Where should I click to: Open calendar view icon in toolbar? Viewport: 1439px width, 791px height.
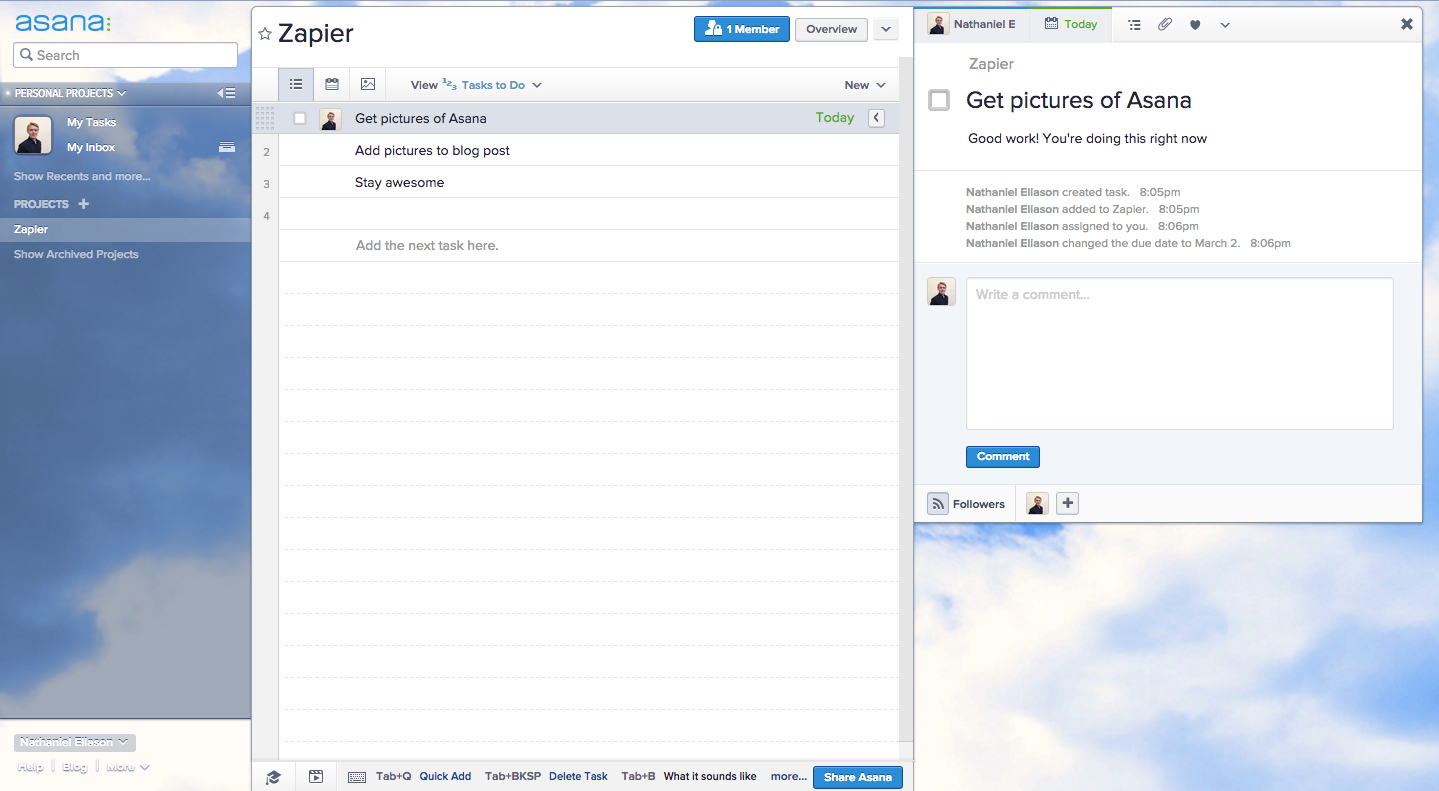[332, 85]
